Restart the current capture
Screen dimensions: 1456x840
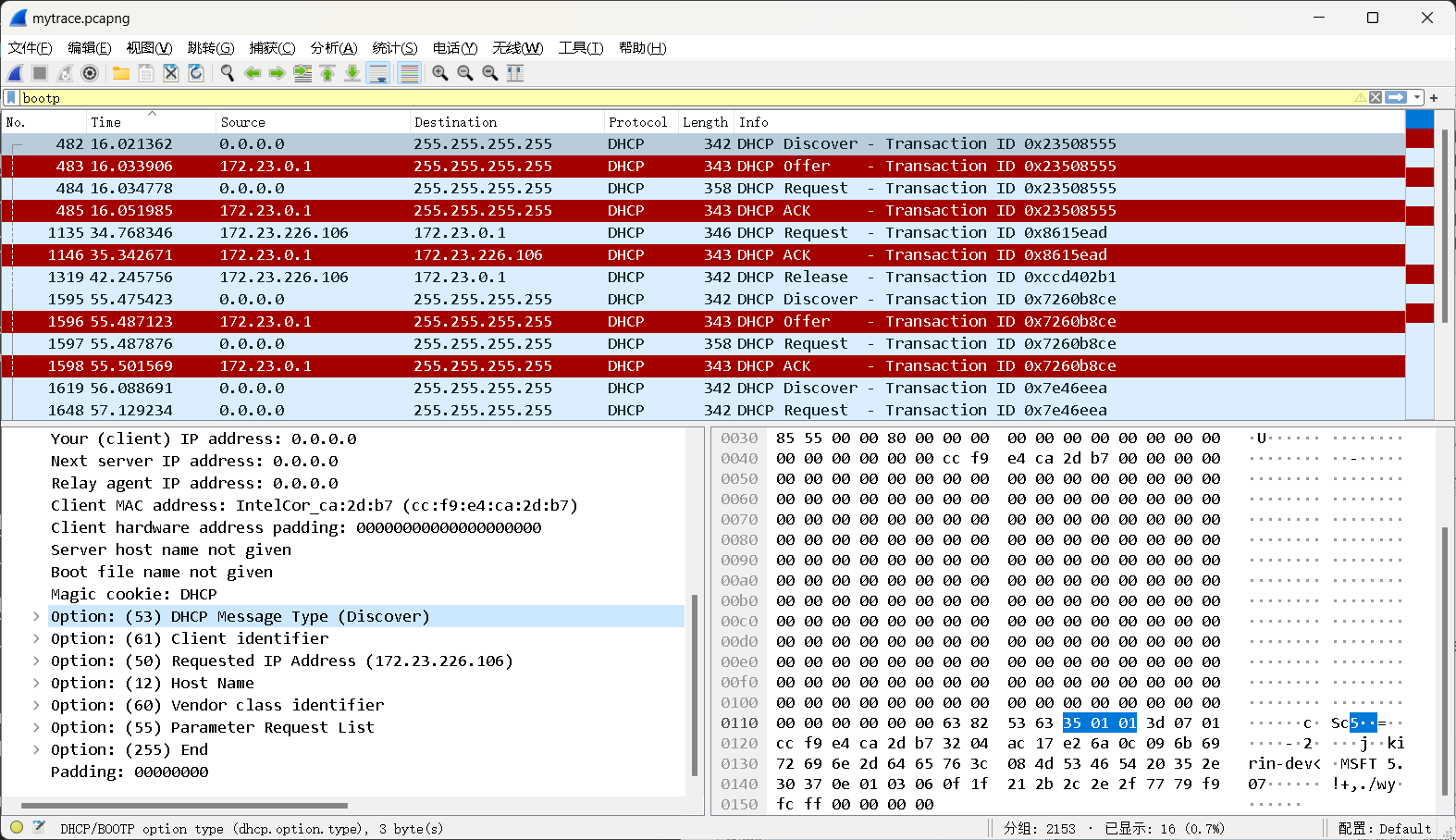pyautogui.click(x=65, y=73)
